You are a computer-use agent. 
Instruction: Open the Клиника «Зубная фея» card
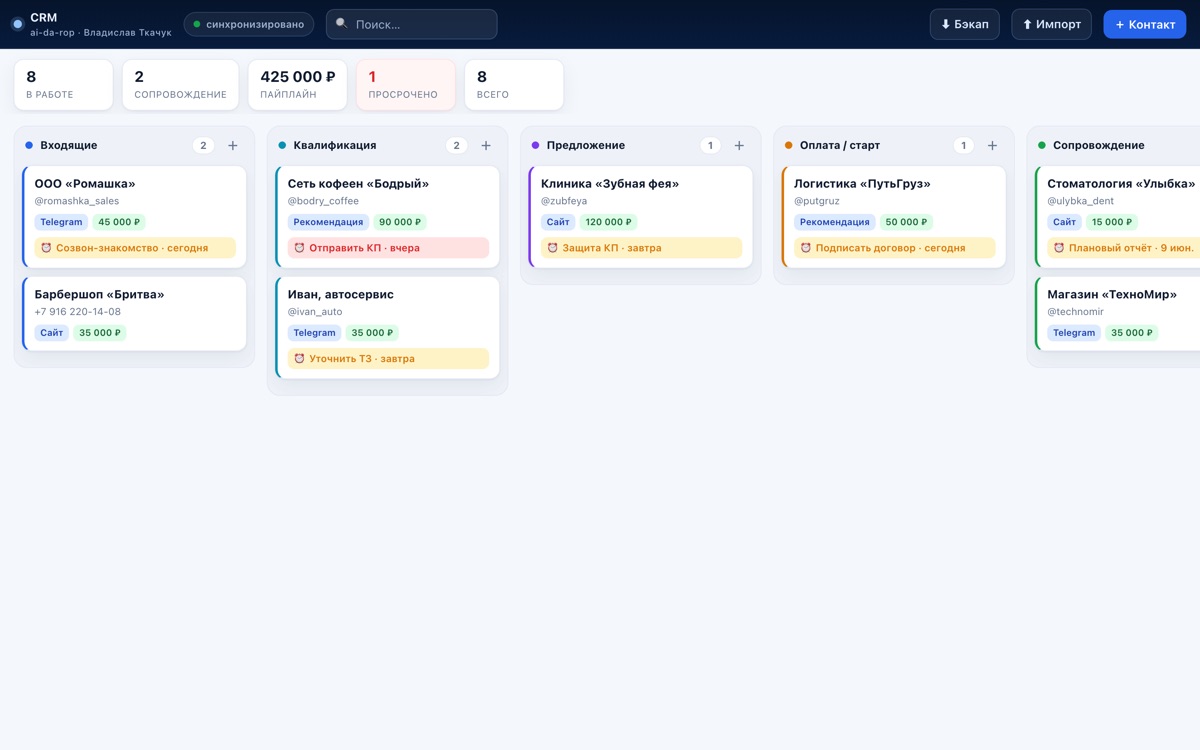pyautogui.click(x=640, y=217)
